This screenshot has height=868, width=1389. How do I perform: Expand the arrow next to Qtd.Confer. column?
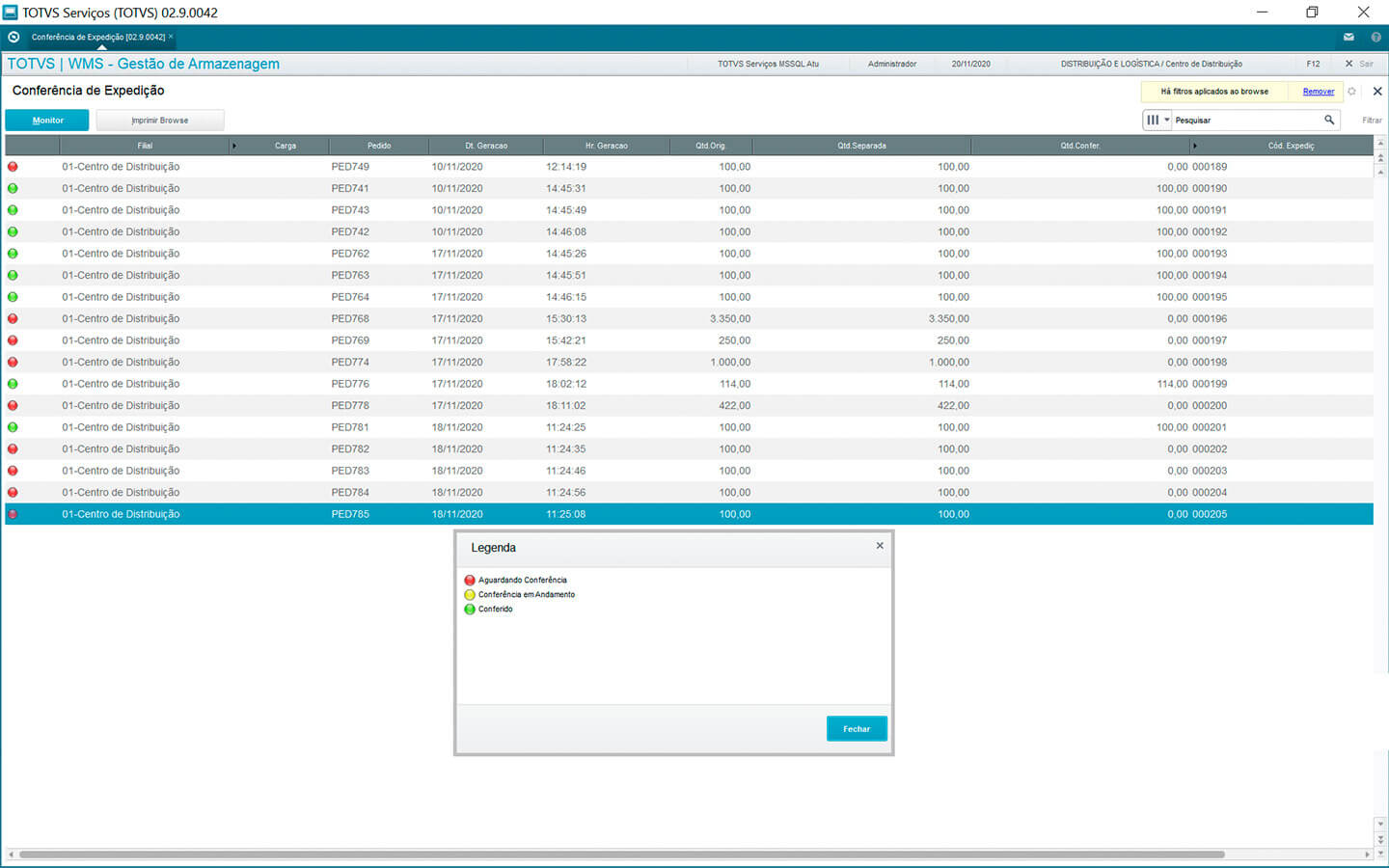1194,146
